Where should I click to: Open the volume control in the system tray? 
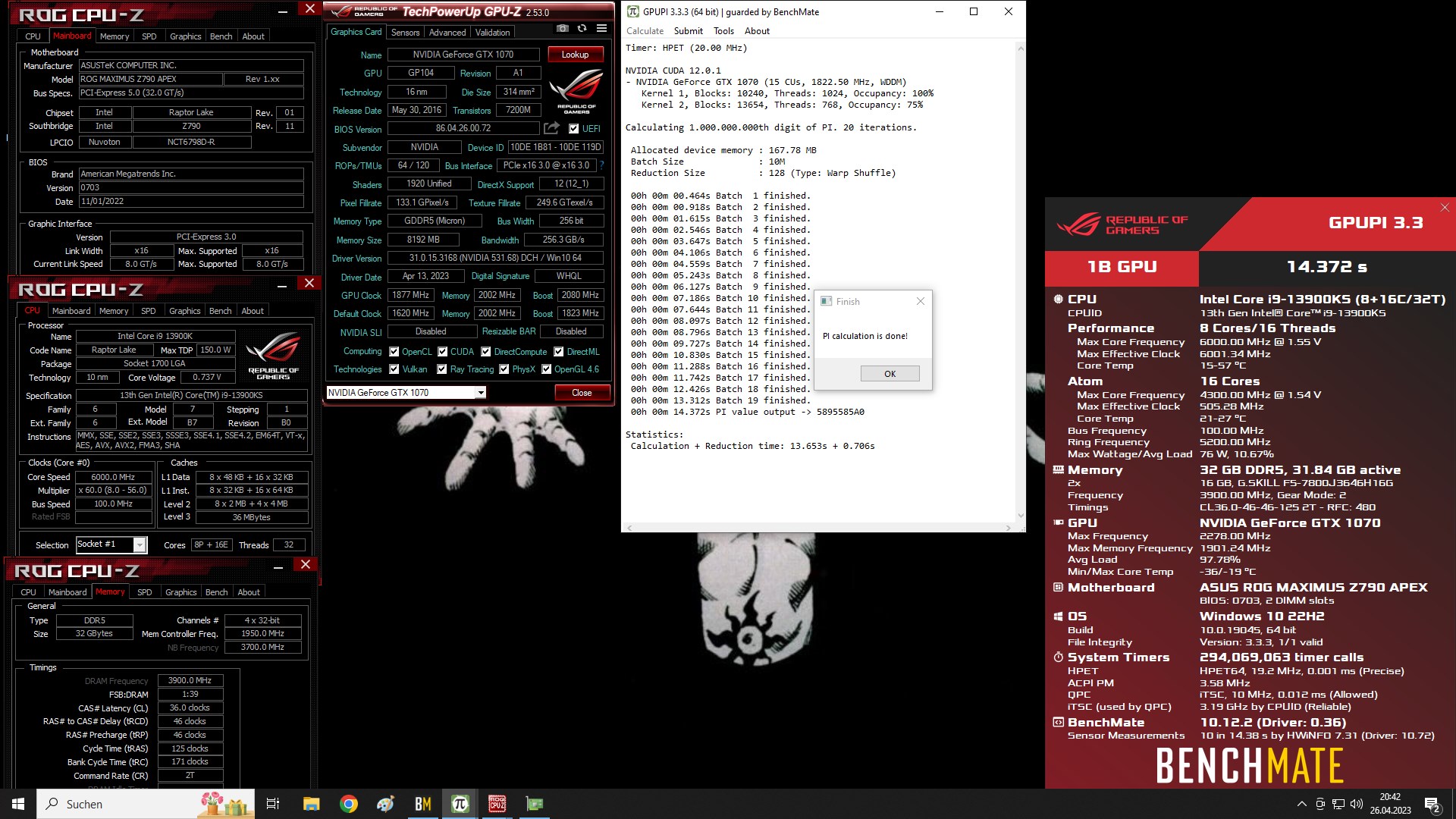1357,804
